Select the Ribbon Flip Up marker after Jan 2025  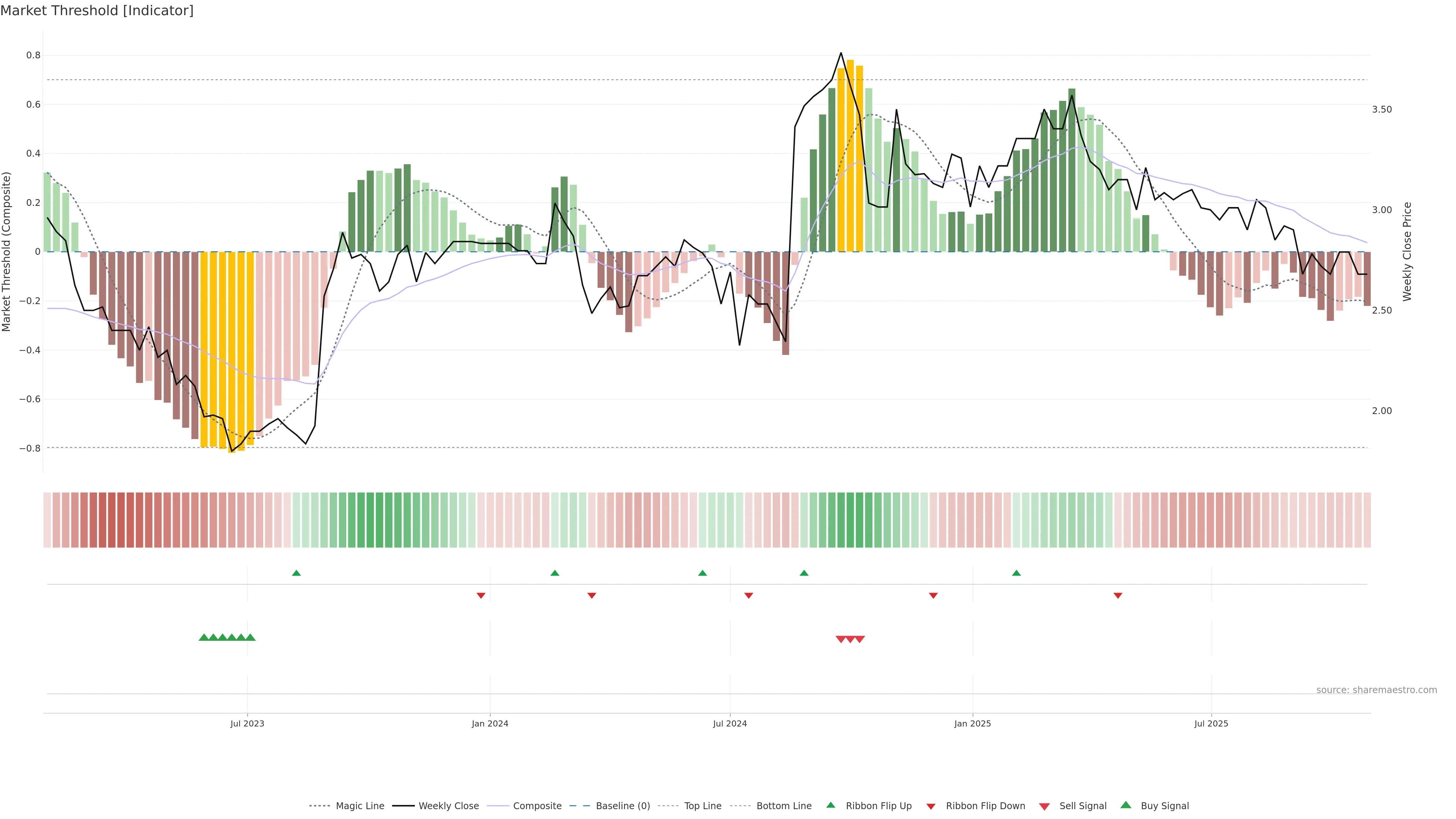[x=1016, y=573]
